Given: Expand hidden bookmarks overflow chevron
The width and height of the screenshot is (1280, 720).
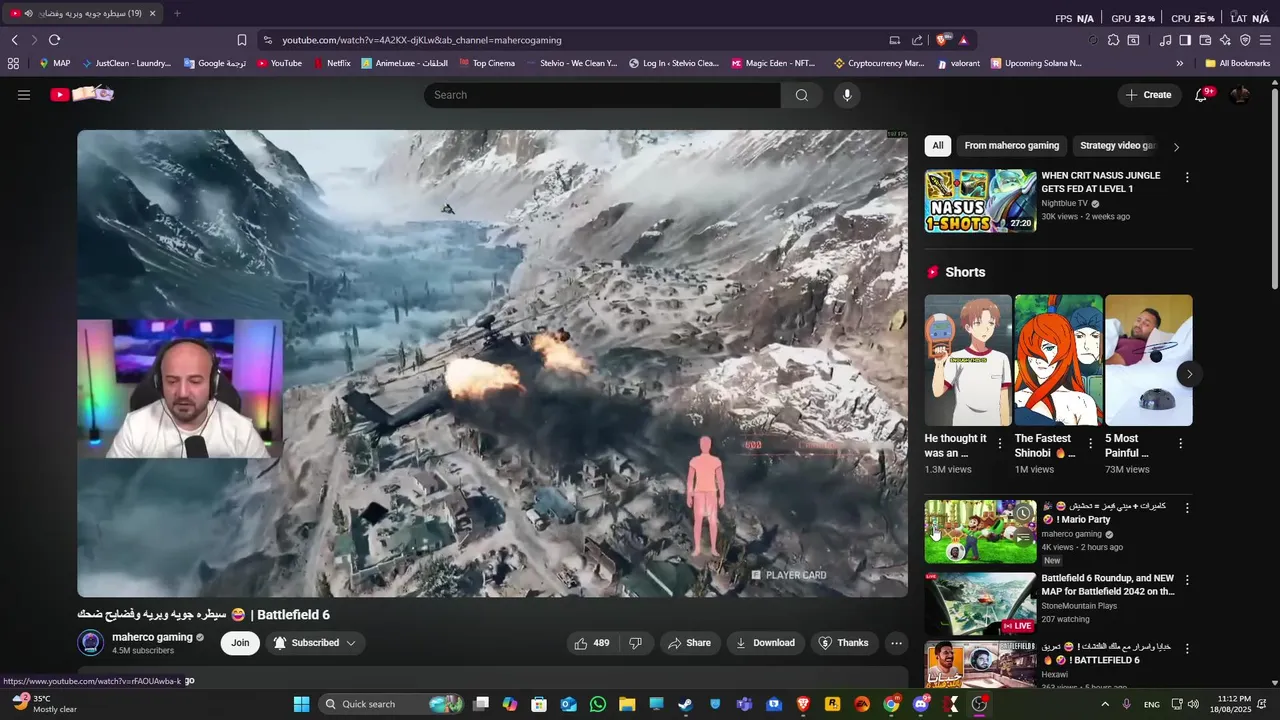Looking at the screenshot, I should tap(1179, 63).
